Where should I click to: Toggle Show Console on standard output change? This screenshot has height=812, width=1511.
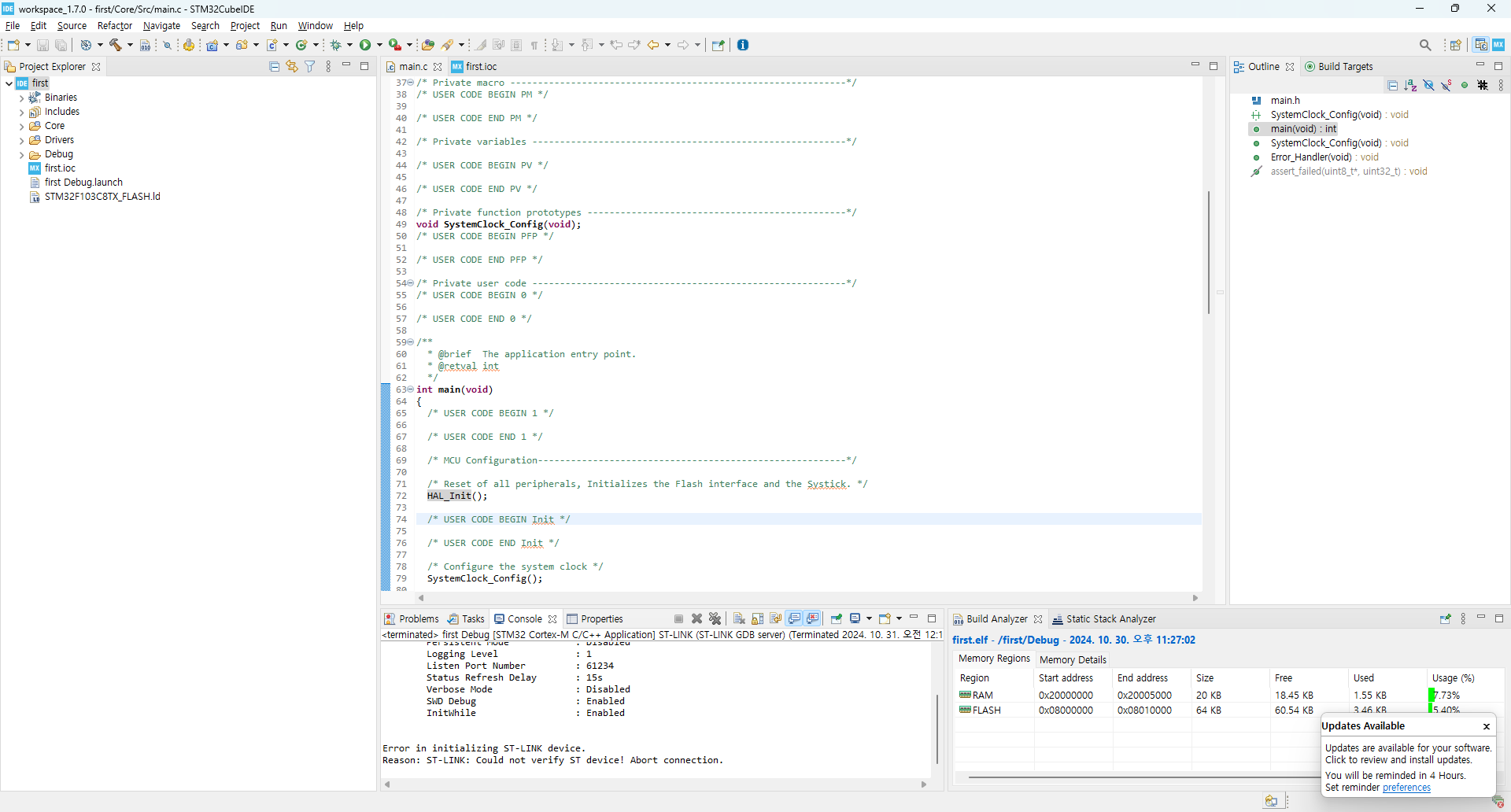[x=795, y=619]
